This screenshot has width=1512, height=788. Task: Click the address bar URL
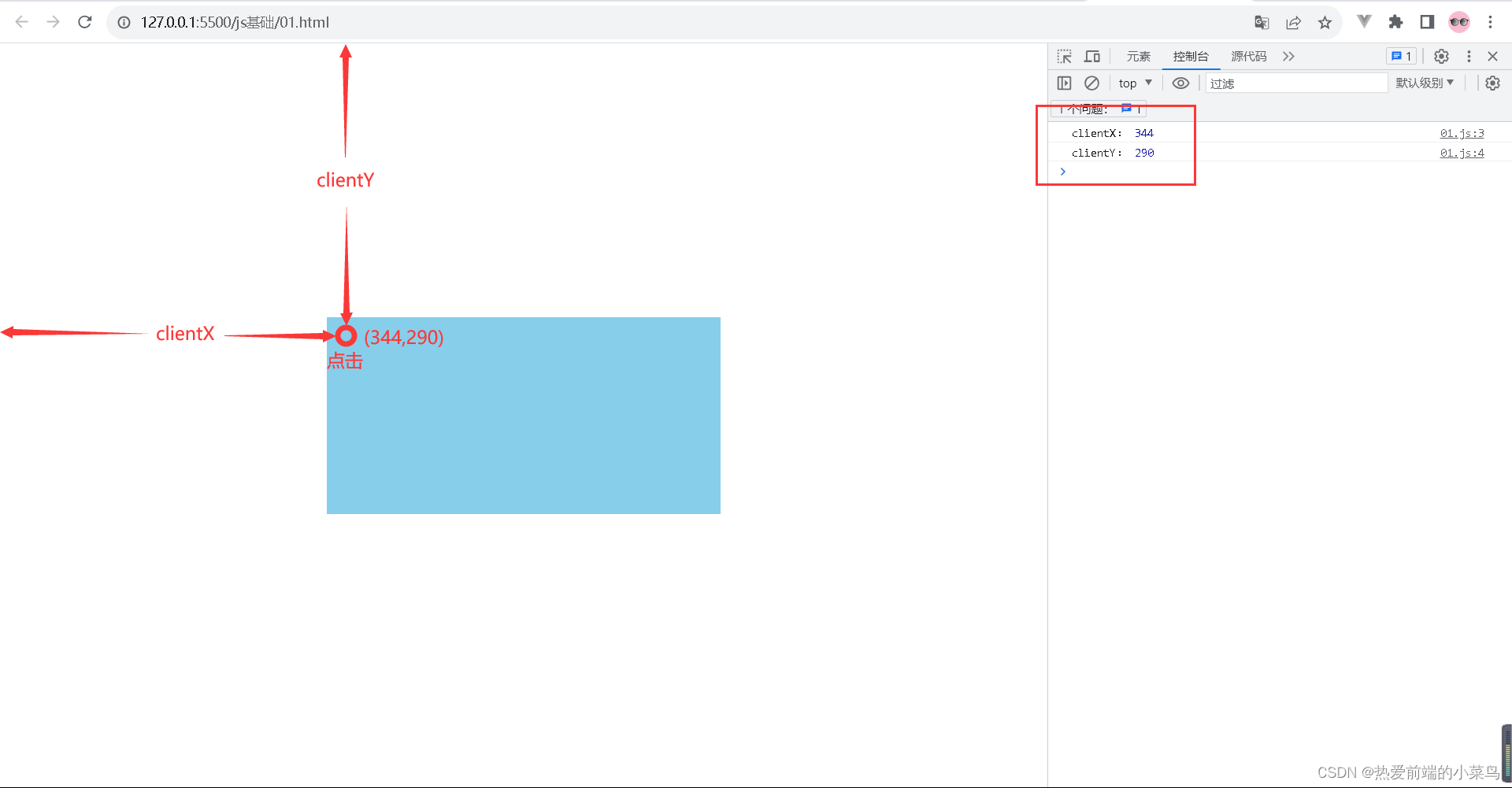pyautogui.click(x=235, y=23)
